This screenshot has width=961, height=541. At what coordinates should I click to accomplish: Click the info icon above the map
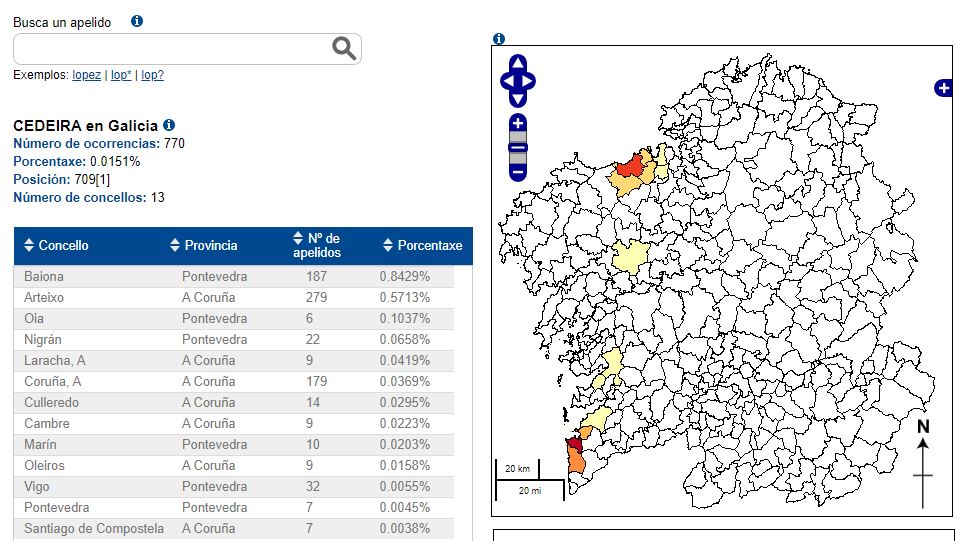point(499,39)
